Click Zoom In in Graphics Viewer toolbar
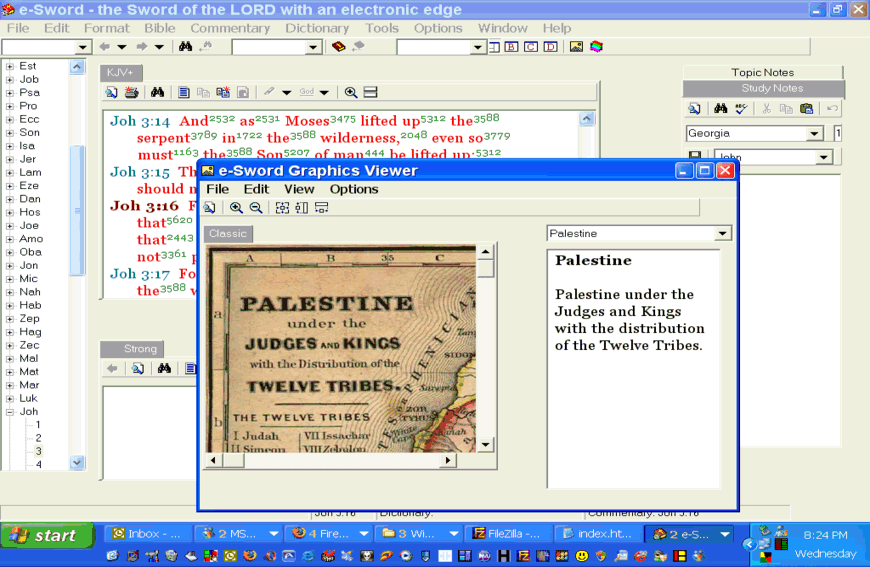The image size is (870, 567). (236, 207)
